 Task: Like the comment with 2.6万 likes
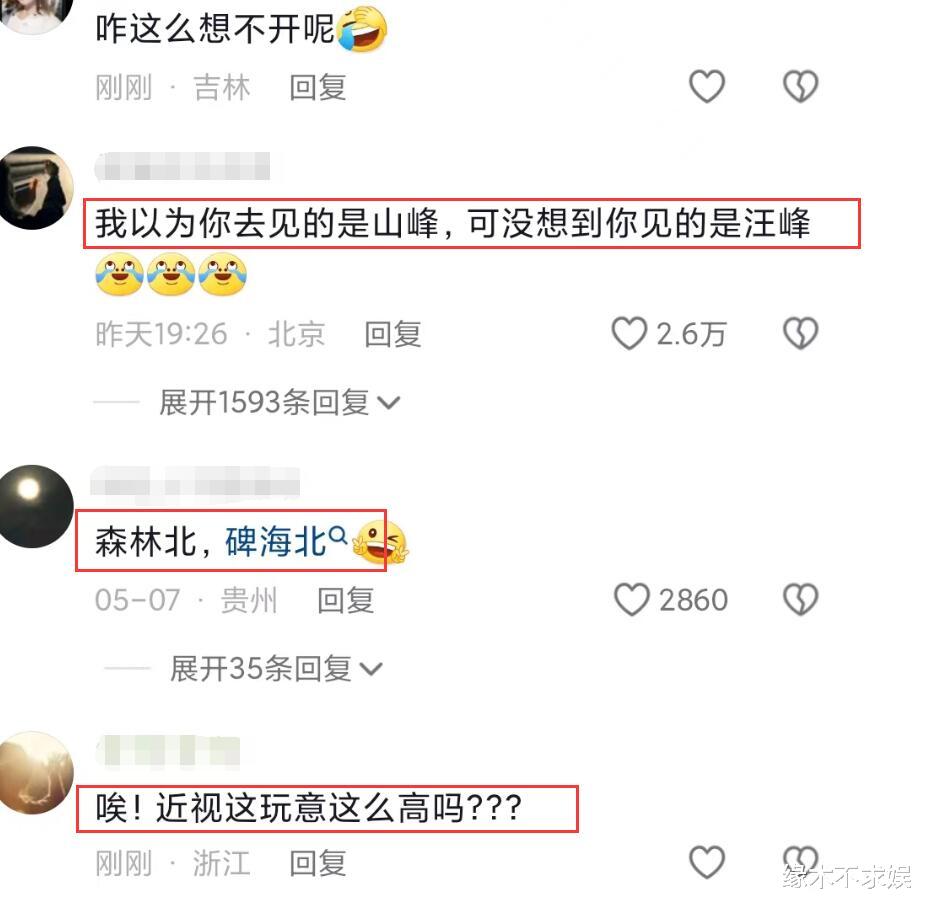click(629, 333)
